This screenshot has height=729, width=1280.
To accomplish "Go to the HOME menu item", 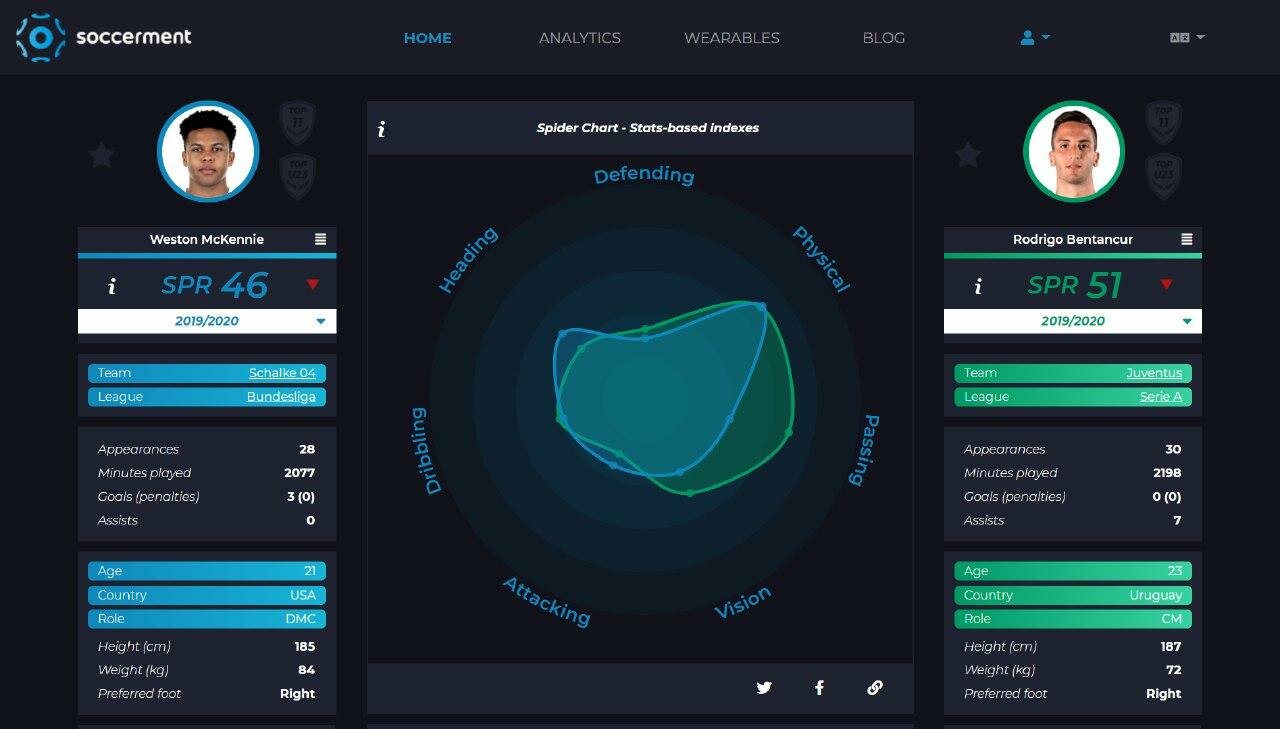I will 428,38.
